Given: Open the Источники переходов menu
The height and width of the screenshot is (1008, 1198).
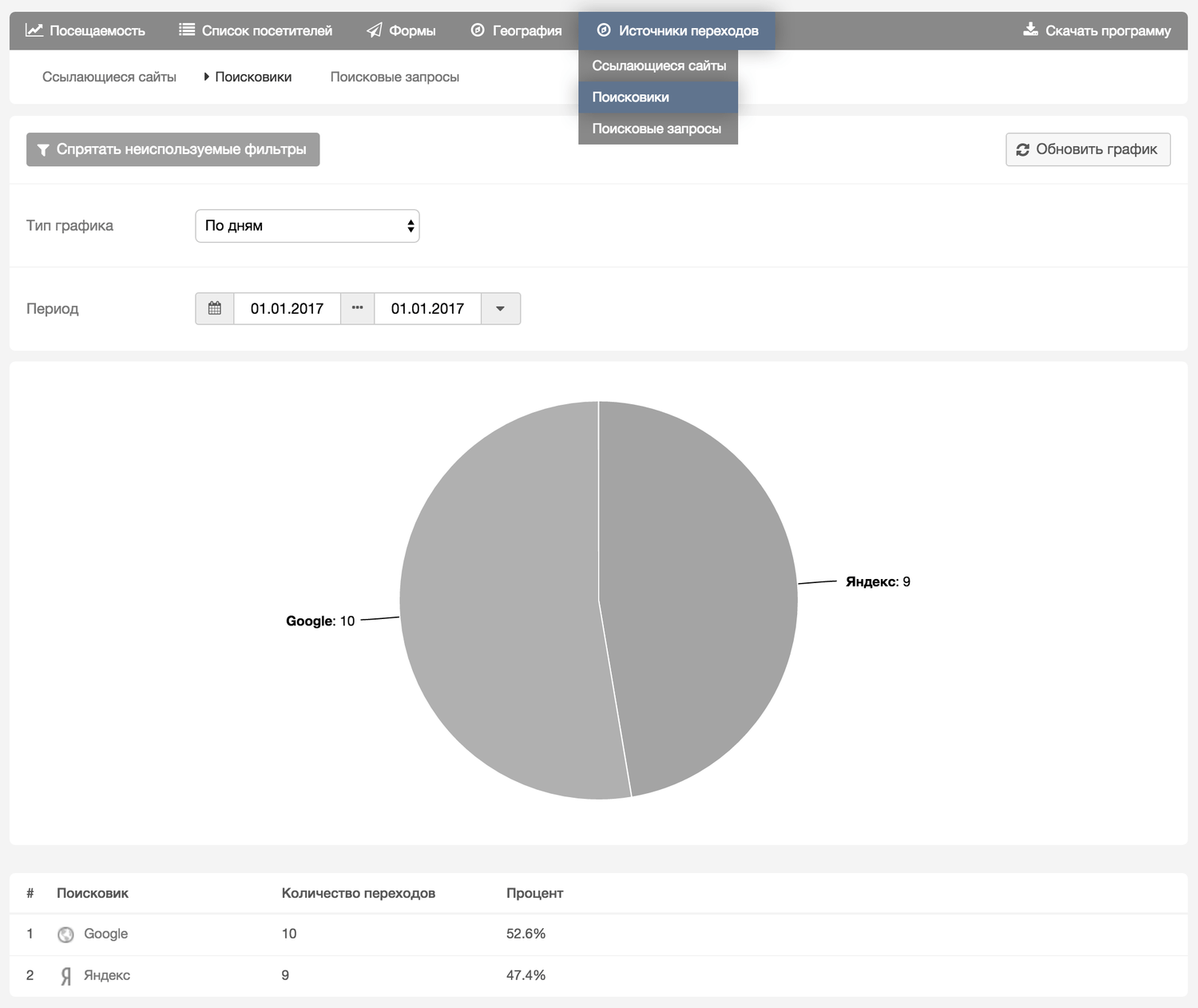Looking at the screenshot, I should tap(677, 30).
